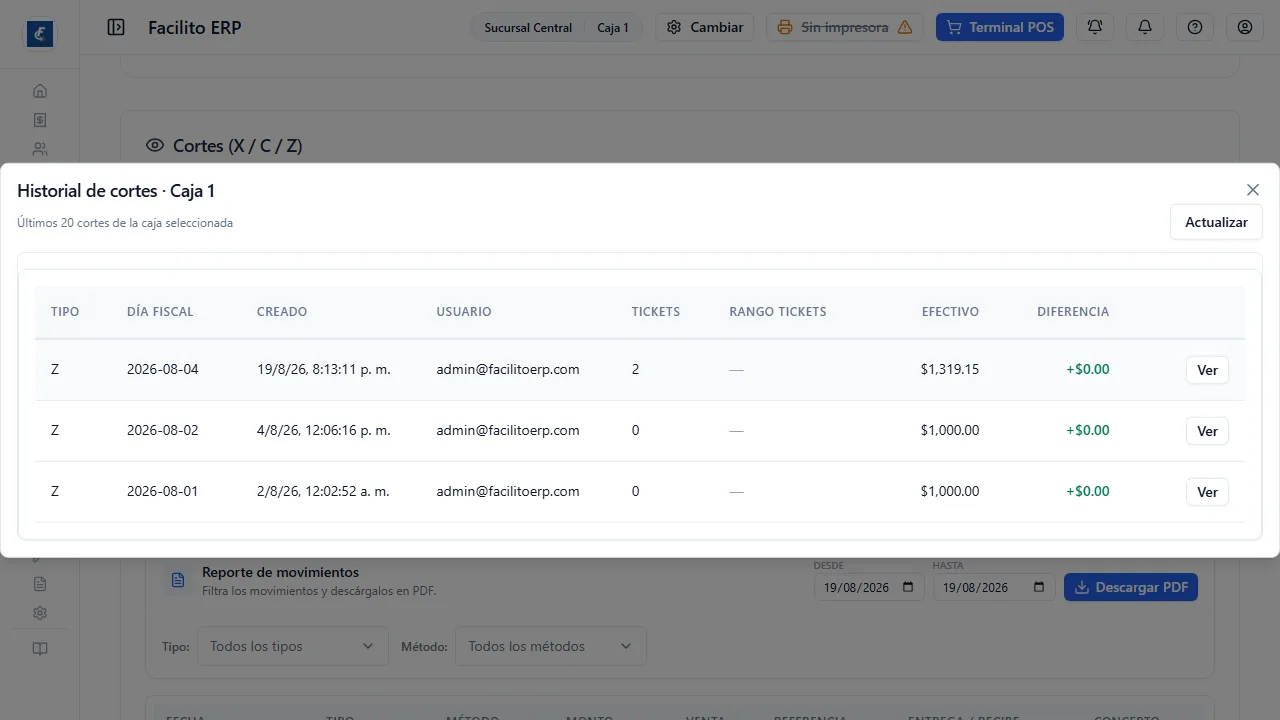
Task: View the cut for 2026-08-01
Action: point(1207,492)
